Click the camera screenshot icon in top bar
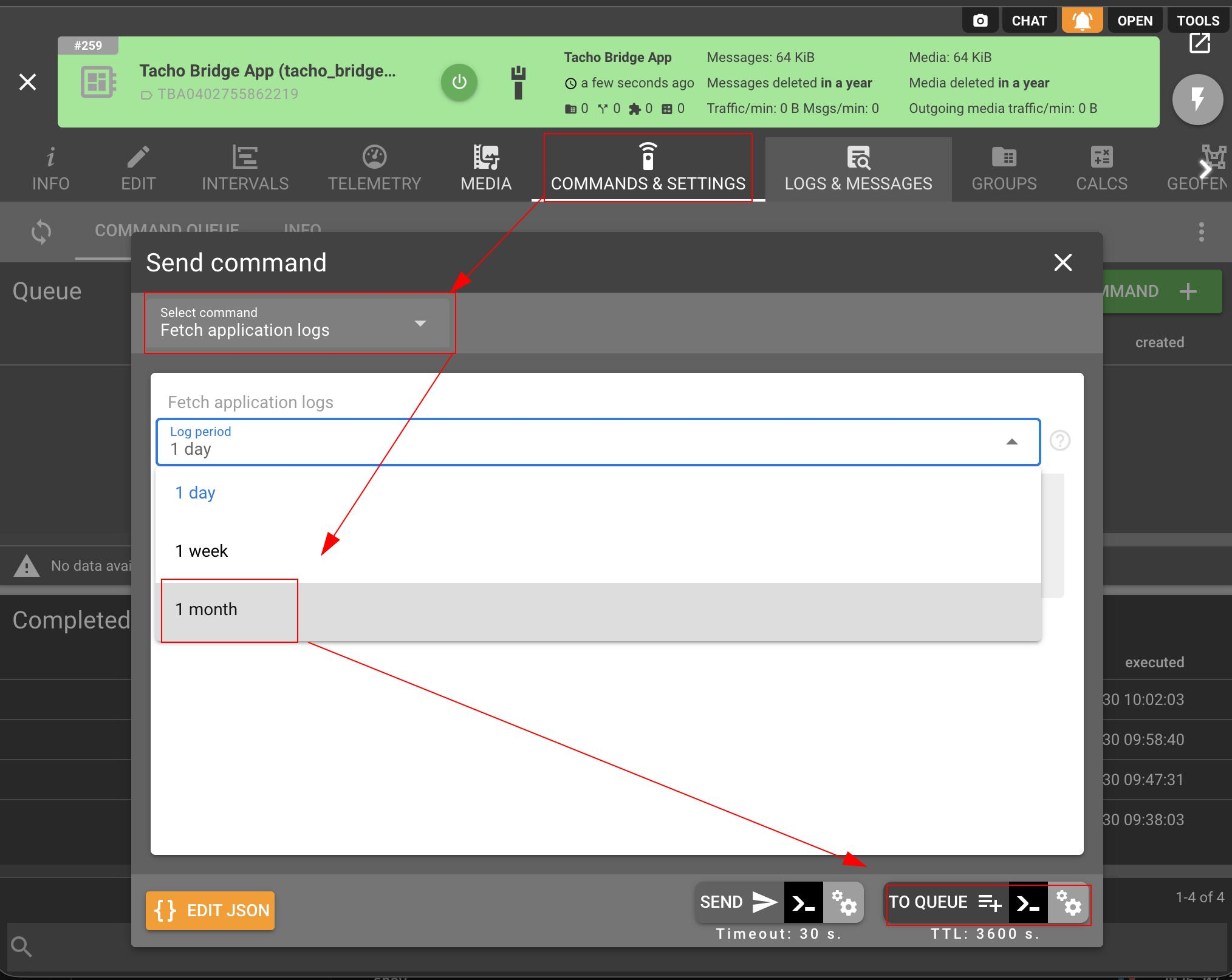Viewport: 1232px width, 980px height. [980, 21]
